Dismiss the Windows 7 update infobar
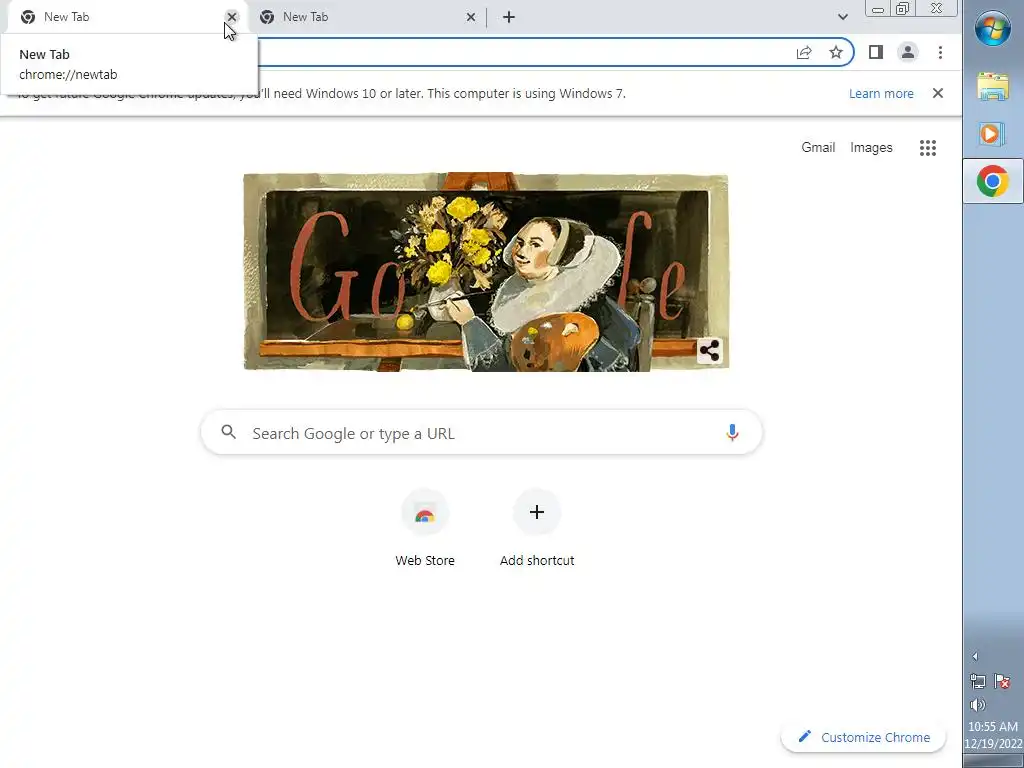Image resolution: width=1024 pixels, height=768 pixels. pyautogui.click(x=938, y=93)
